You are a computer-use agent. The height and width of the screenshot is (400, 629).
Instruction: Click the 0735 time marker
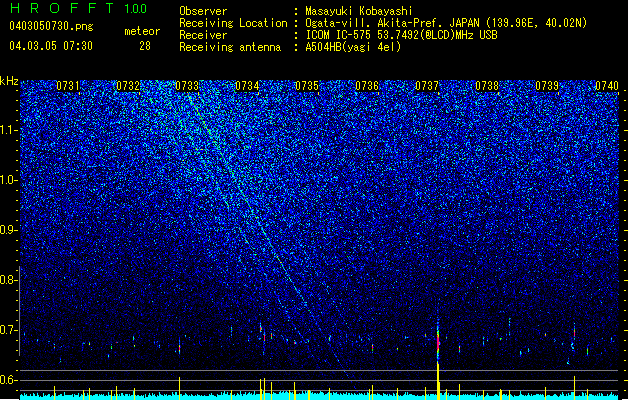click(x=307, y=86)
